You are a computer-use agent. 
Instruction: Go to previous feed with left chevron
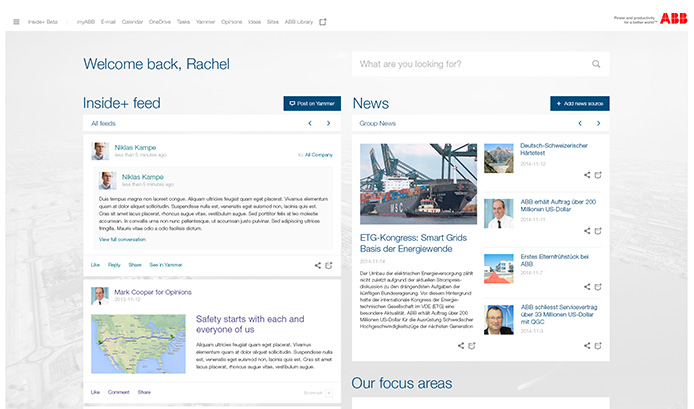click(310, 123)
